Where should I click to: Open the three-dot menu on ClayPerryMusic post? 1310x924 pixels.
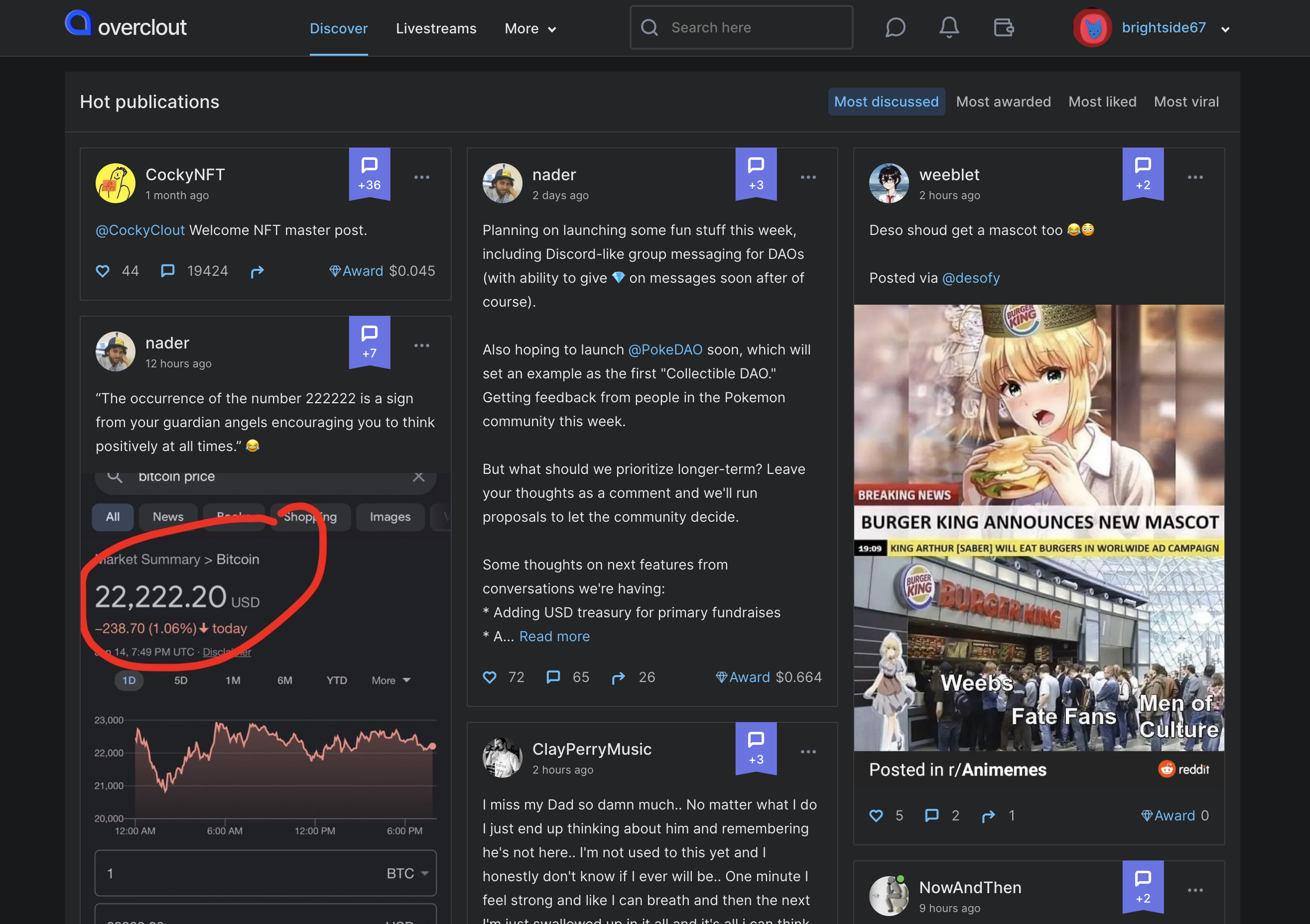pos(808,752)
